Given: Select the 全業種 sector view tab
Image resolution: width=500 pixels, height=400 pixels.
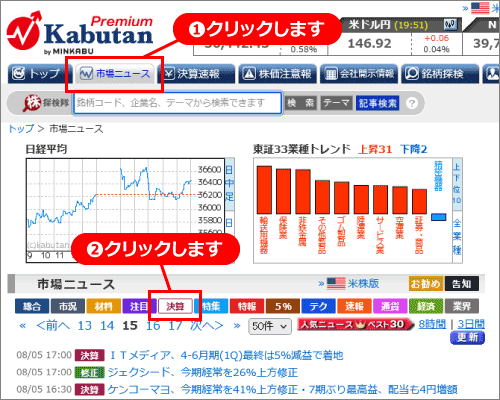Looking at the screenshot, I should (x=457, y=237).
